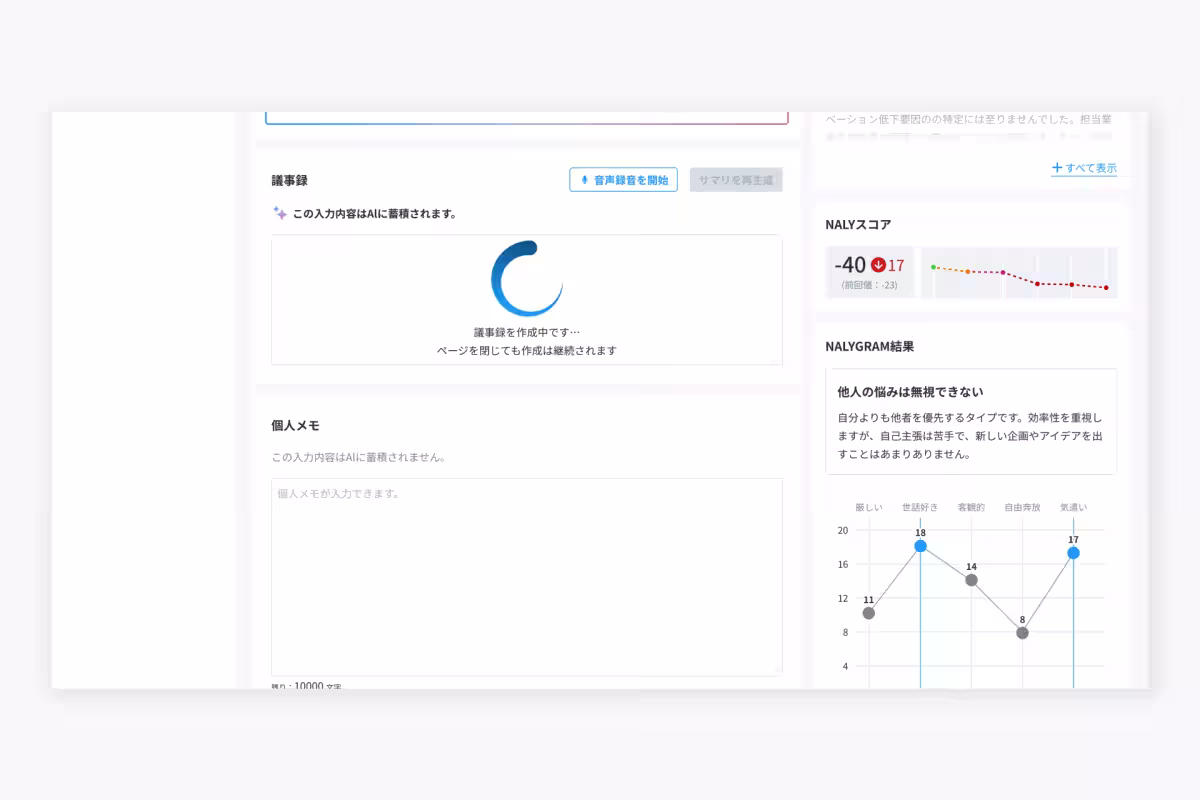Click the green starting dot on the NALYスコア trend
This screenshot has width=1200, height=800.
click(935, 267)
